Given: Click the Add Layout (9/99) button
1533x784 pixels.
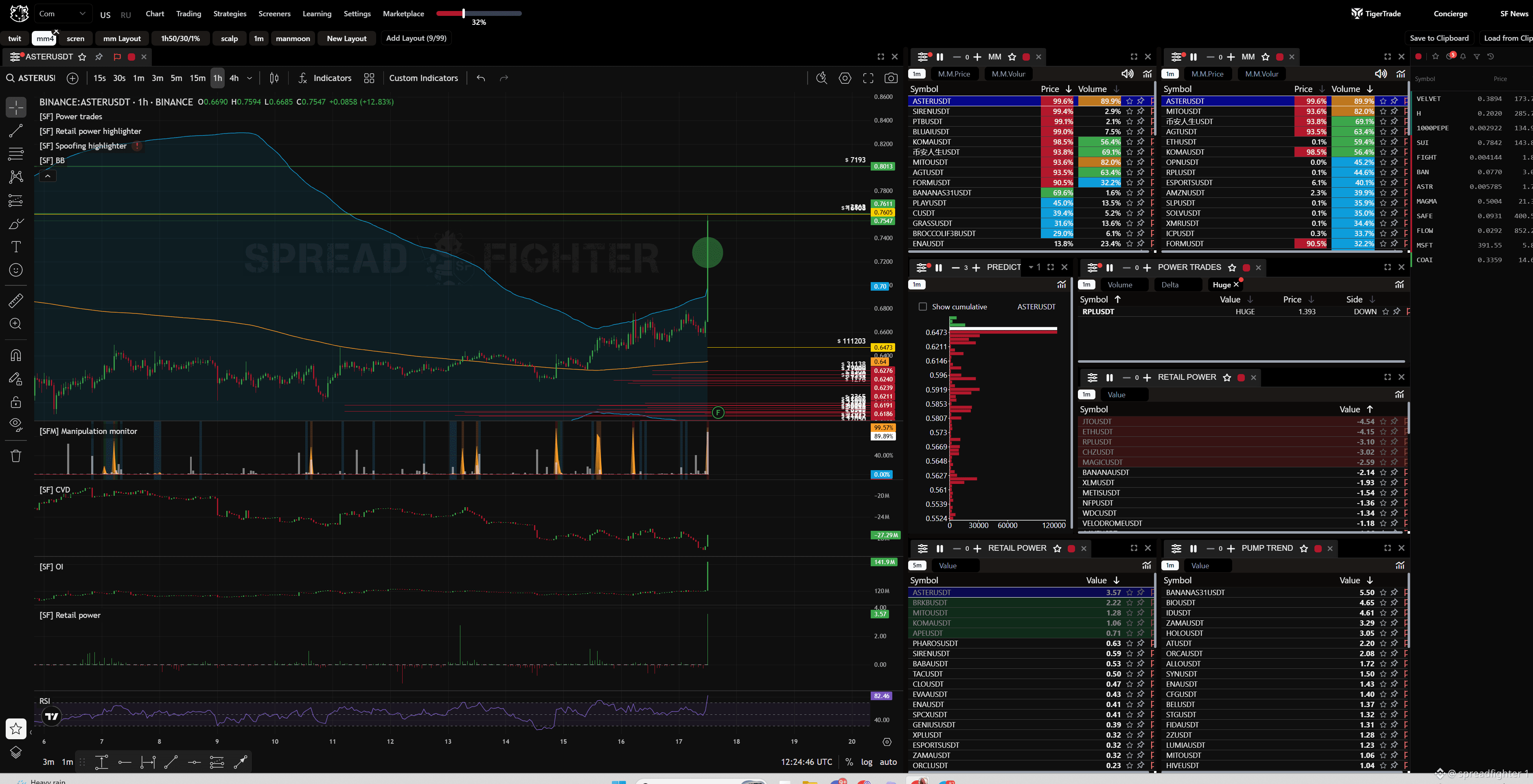Looking at the screenshot, I should pos(416,38).
